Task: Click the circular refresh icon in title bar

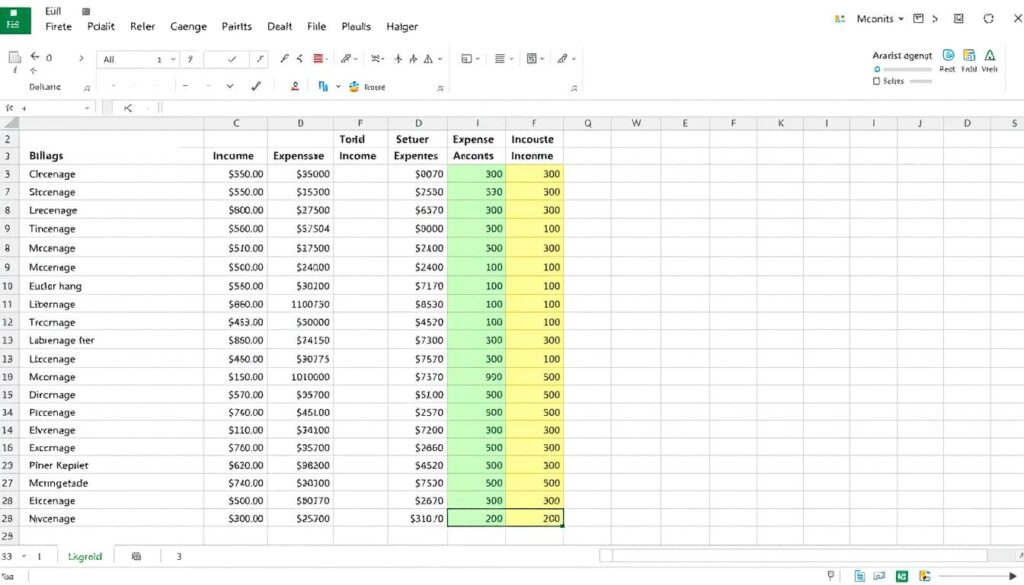Action: tap(989, 19)
